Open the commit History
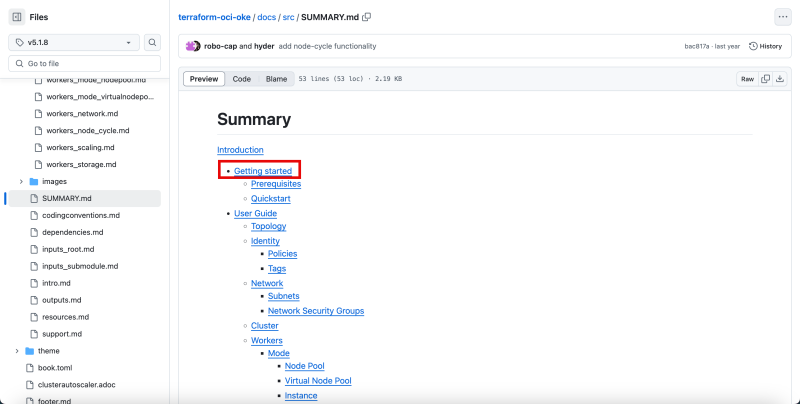The image size is (800, 404). pos(765,46)
